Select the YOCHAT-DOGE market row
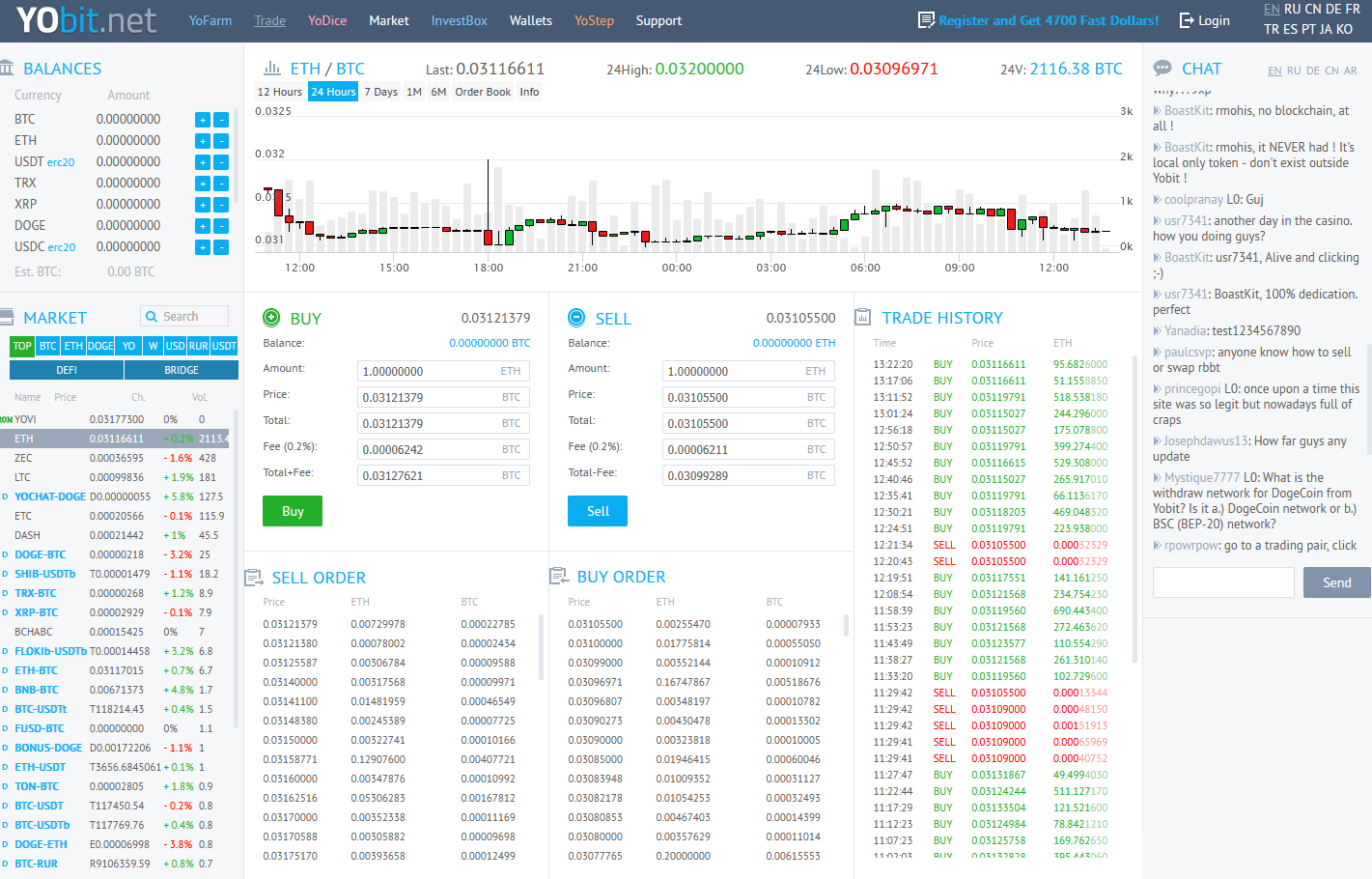The width and height of the screenshot is (1372, 879). [117, 496]
